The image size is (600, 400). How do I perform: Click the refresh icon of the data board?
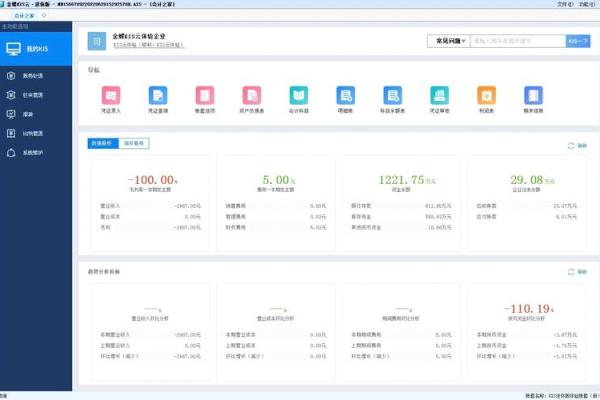[571, 145]
